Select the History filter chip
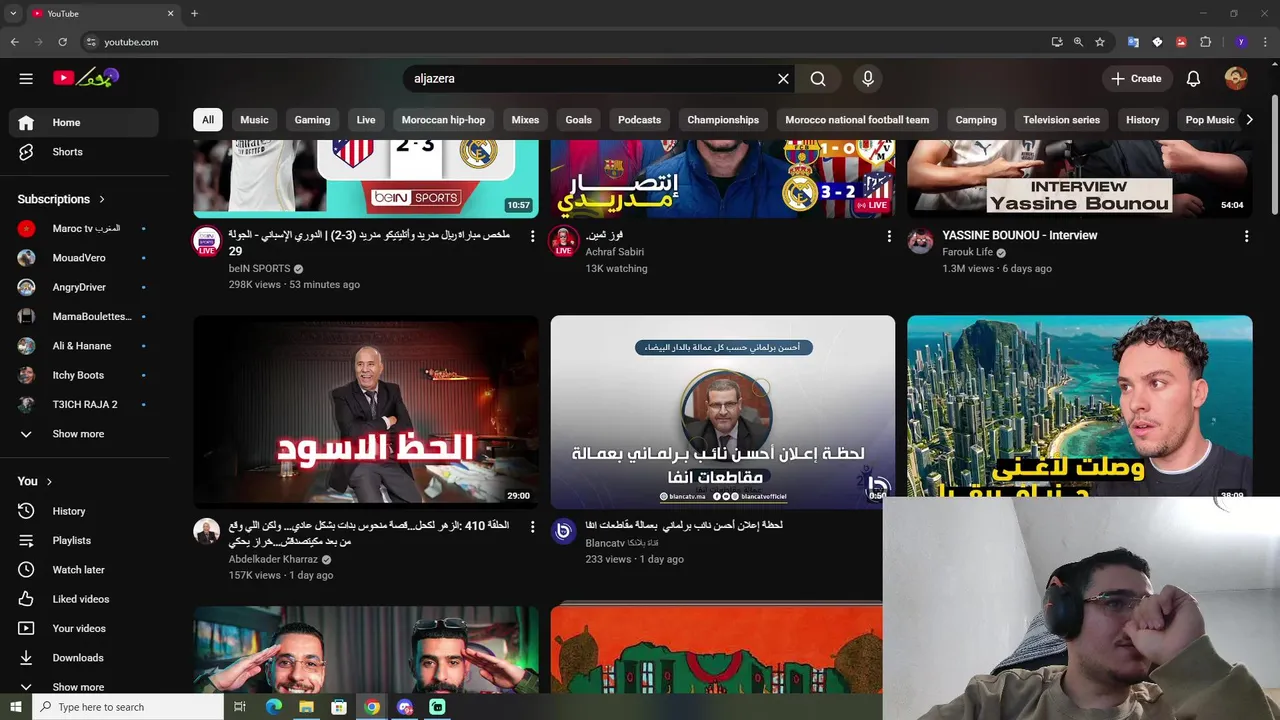Image resolution: width=1280 pixels, height=720 pixels. pyautogui.click(x=1142, y=120)
